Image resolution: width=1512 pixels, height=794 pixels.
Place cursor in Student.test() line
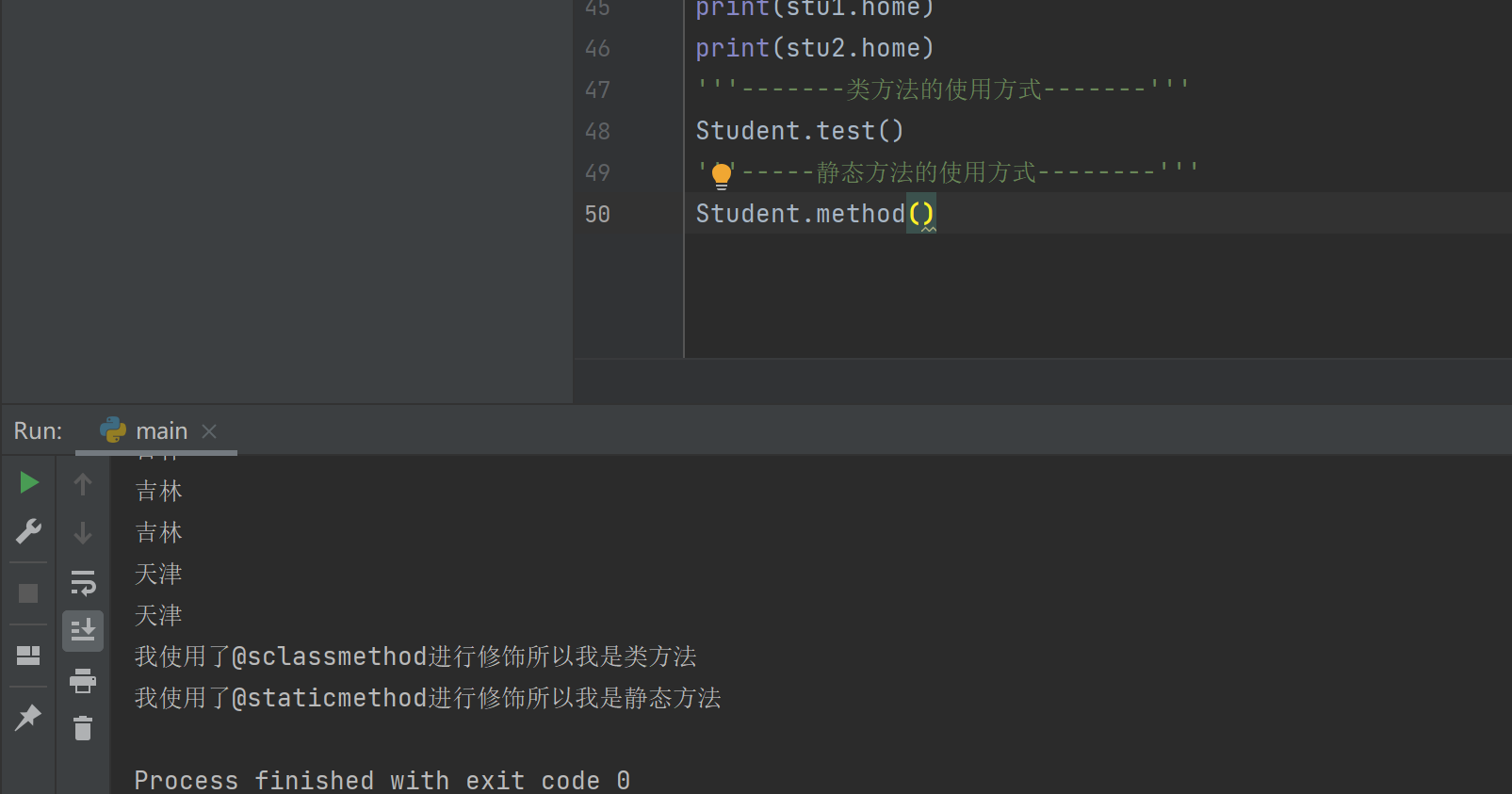tap(800, 131)
